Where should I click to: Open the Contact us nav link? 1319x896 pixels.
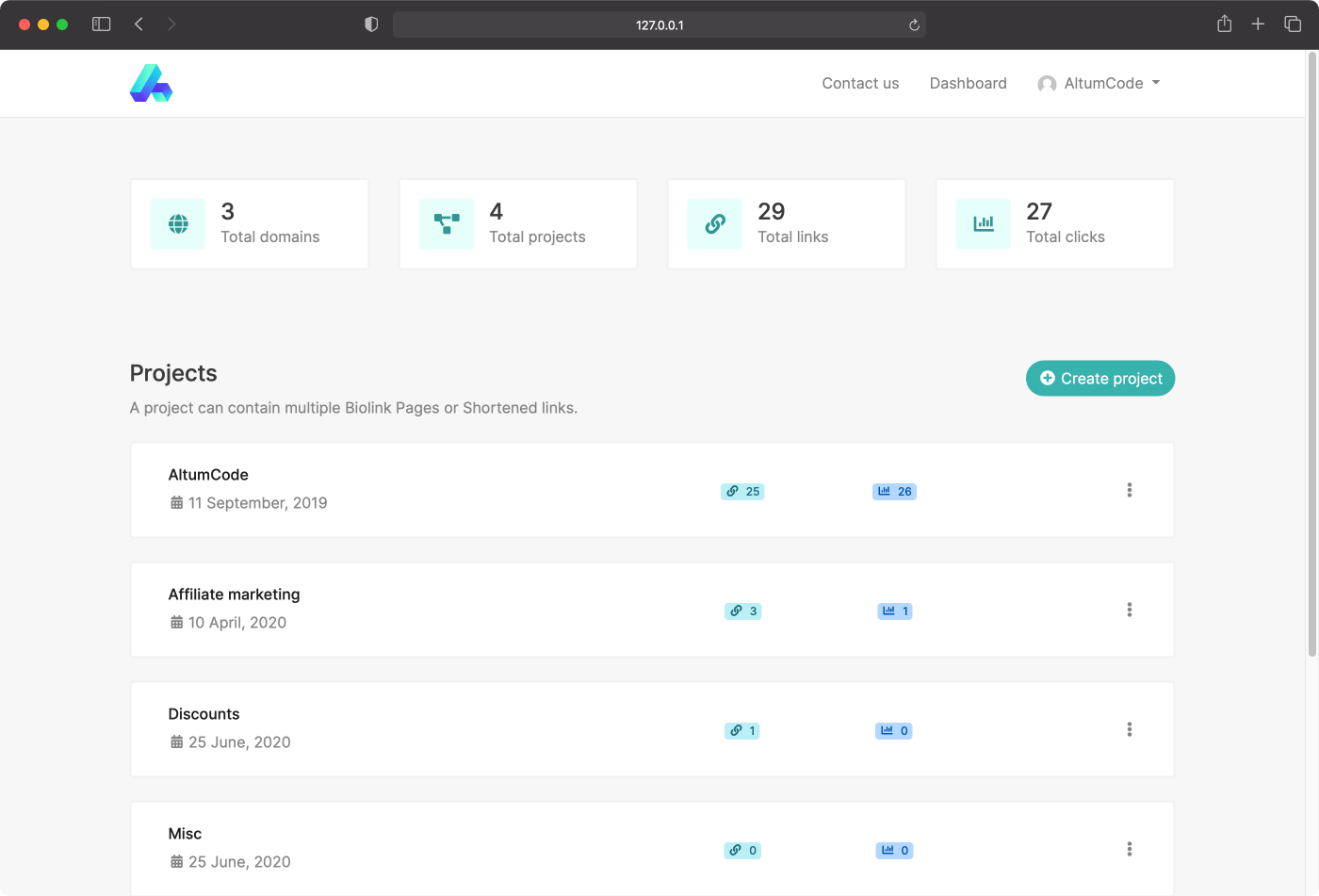click(860, 84)
